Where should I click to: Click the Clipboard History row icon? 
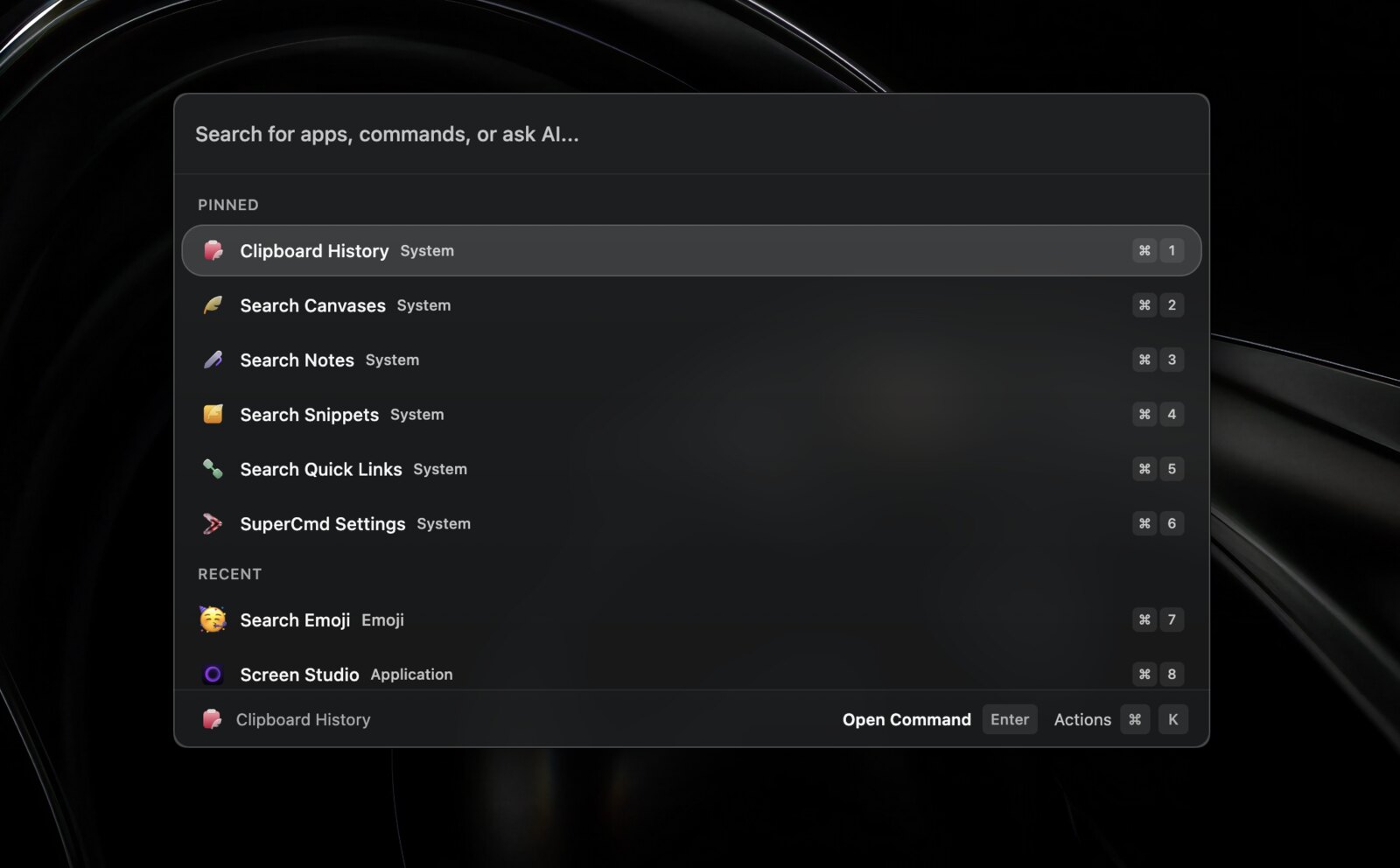(213, 250)
